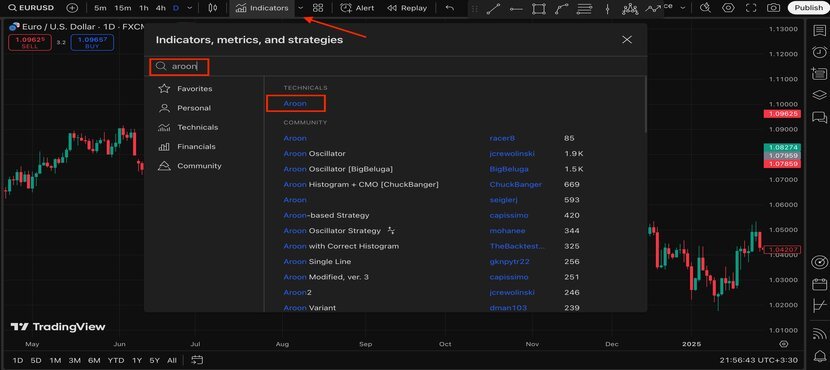Take a chart snapshot with camera icon
This screenshot has width=830, height=370.
click(773, 8)
